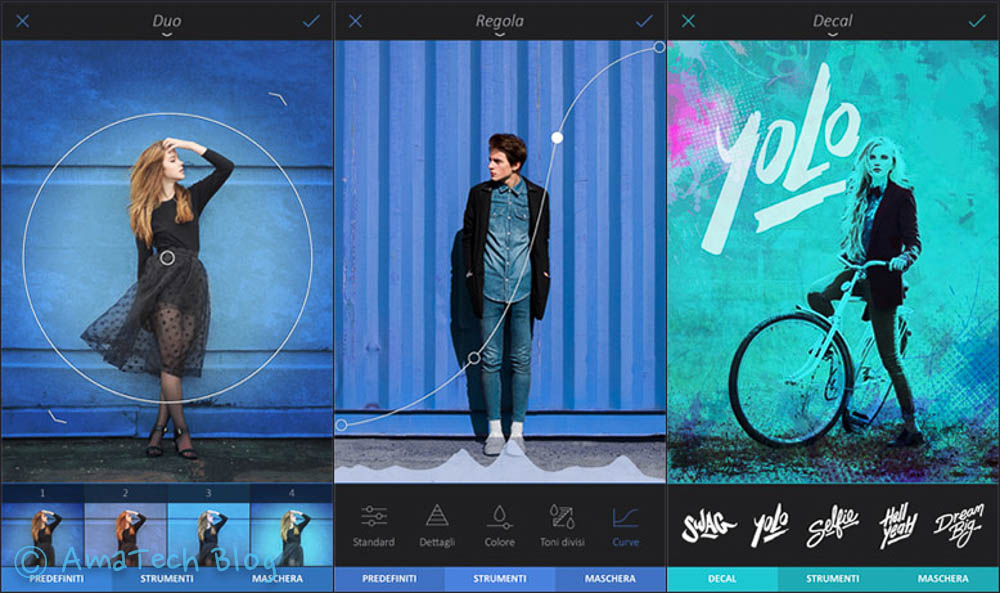Discard the Decal edit with the X

688,21
